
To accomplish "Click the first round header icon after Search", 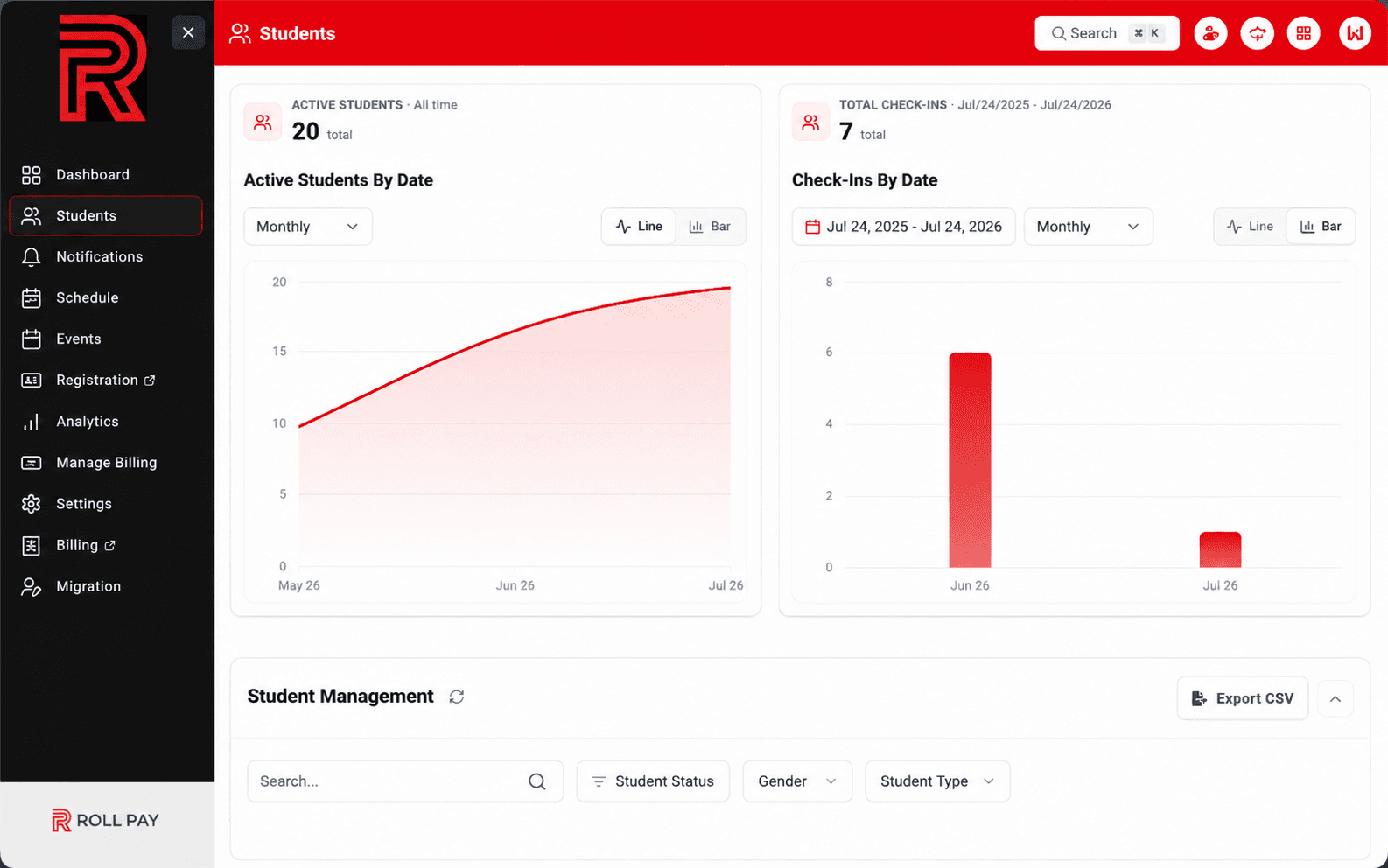I will coord(1211,33).
